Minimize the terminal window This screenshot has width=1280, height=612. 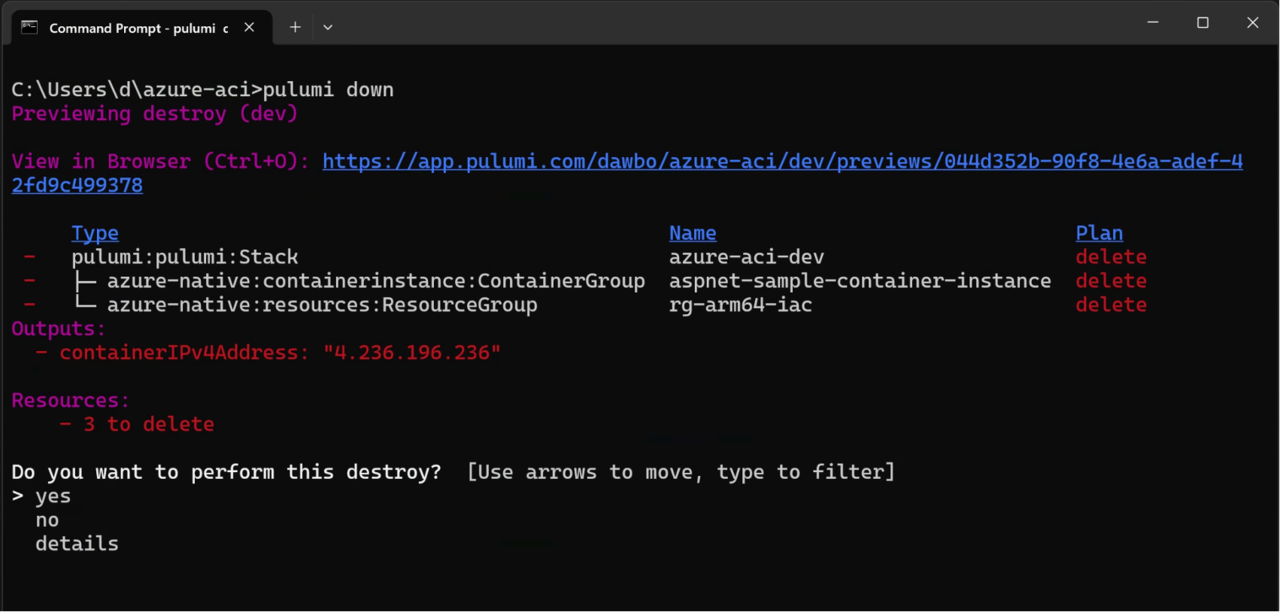(1153, 23)
